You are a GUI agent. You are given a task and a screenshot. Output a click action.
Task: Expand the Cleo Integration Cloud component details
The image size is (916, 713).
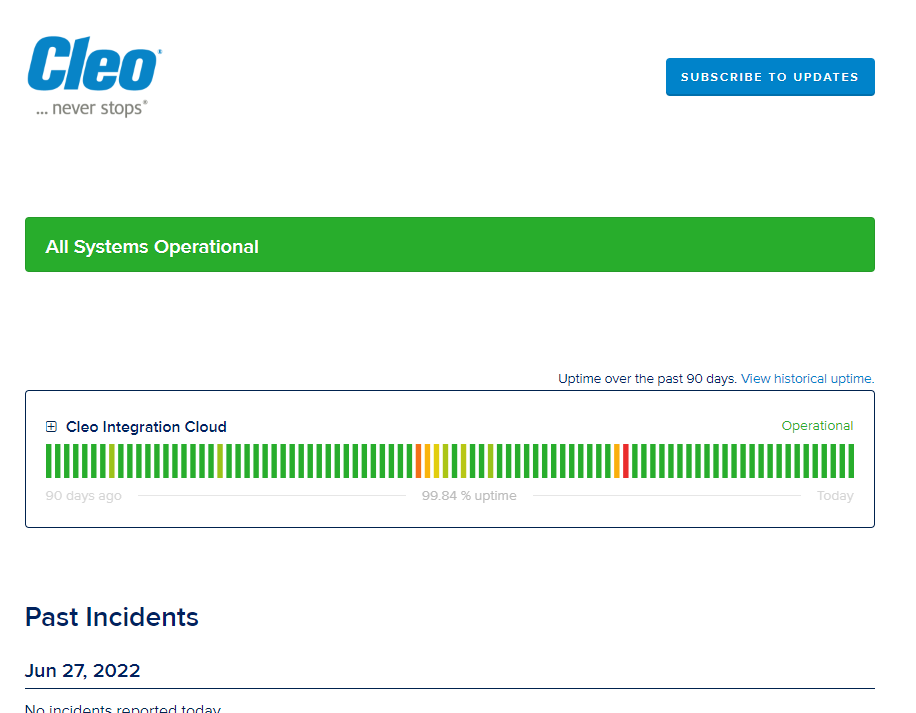point(51,426)
